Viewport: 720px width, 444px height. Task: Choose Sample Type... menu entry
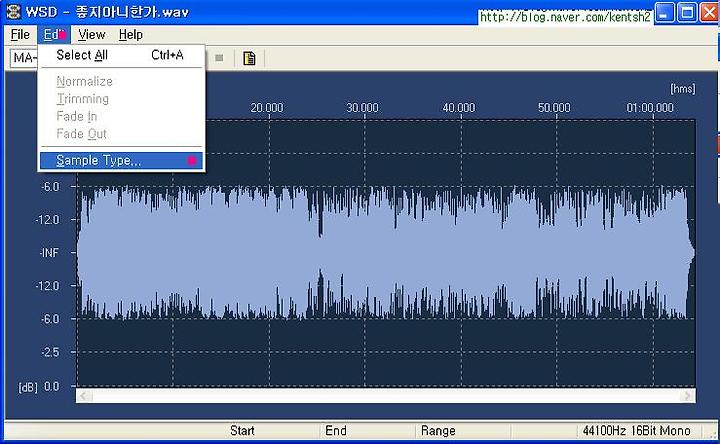point(121,161)
